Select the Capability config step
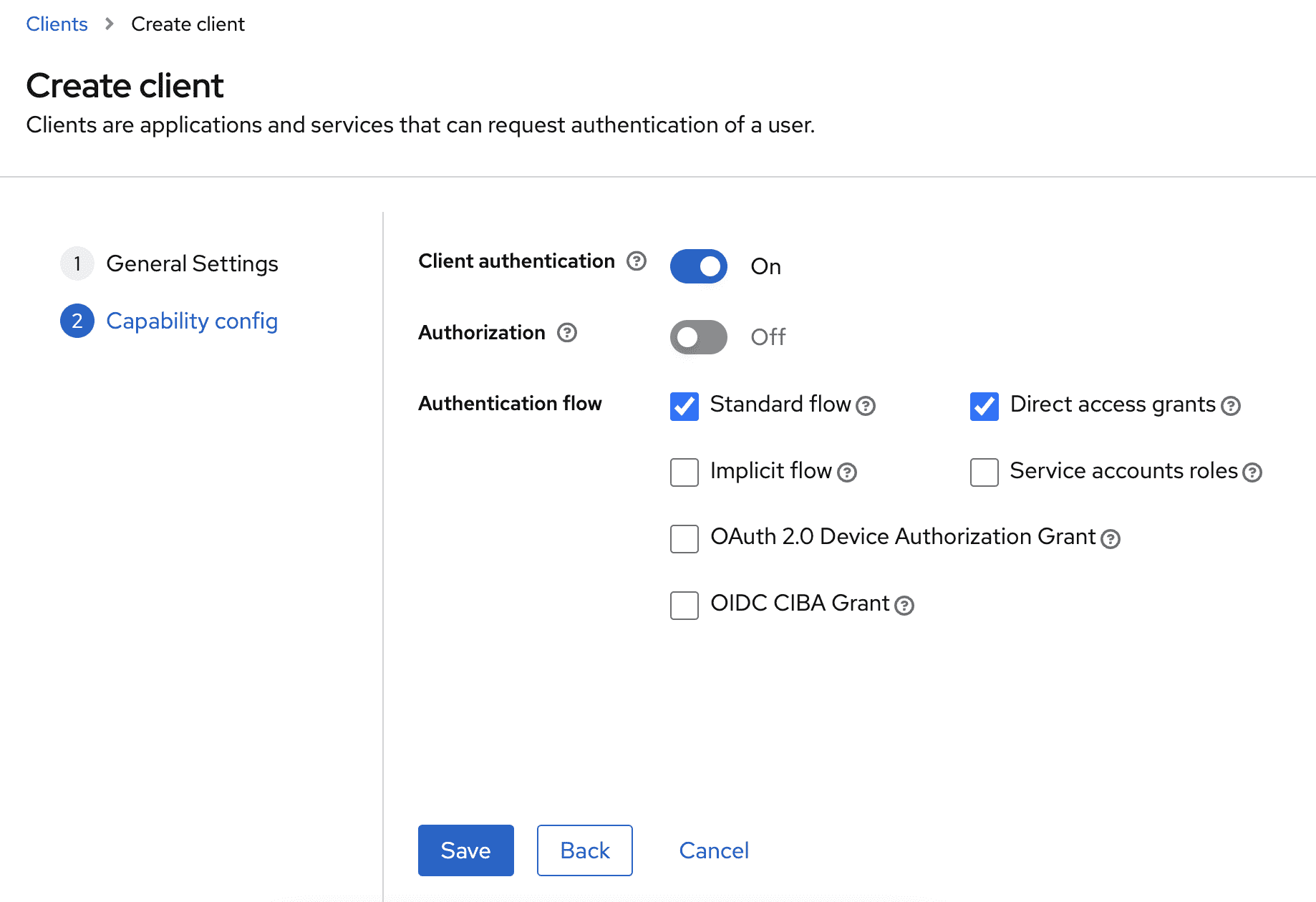Viewport: 1316px width, 902px height. tap(192, 321)
